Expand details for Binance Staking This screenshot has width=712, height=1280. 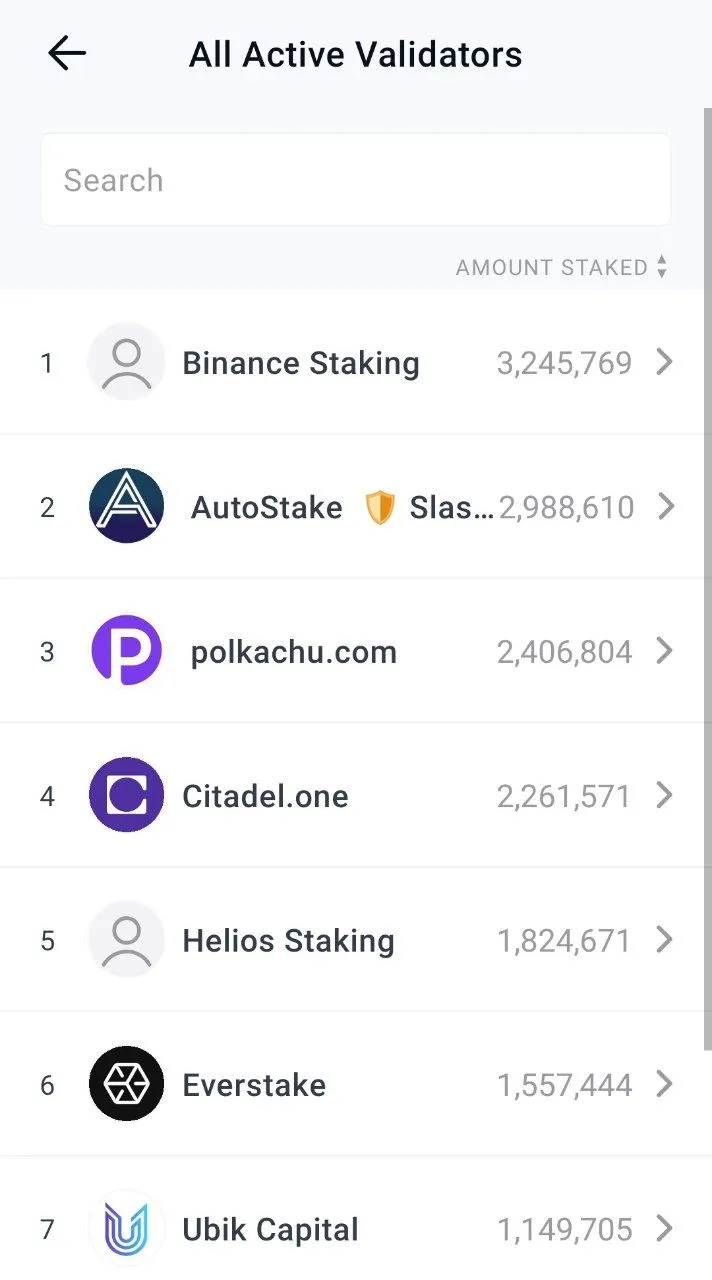(665, 362)
